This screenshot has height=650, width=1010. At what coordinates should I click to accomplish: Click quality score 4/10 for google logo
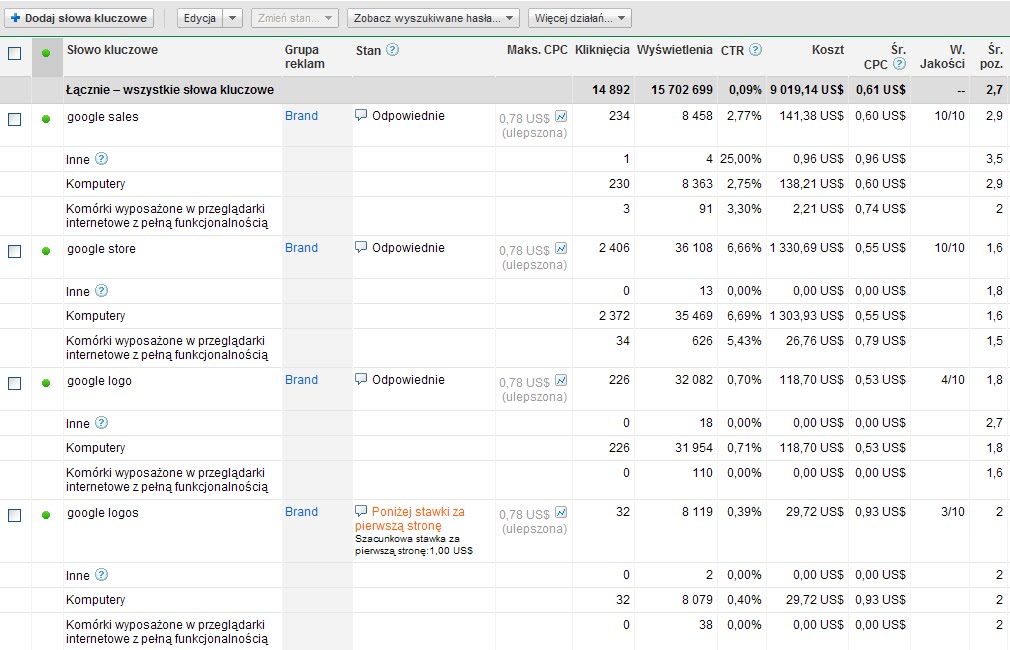953,379
